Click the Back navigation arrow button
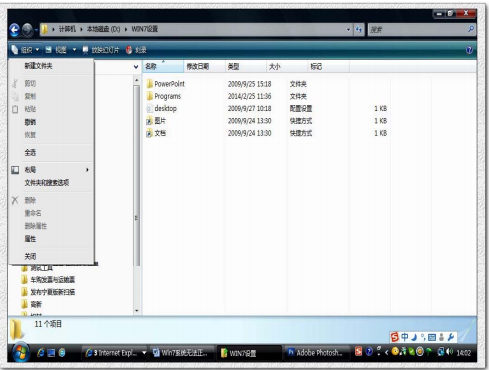 pos(14,30)
